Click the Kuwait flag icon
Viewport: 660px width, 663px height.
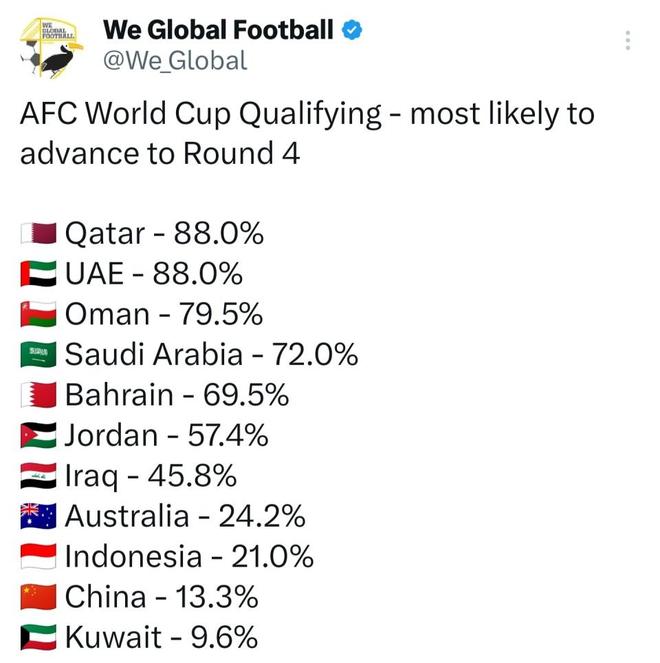click(40, 638)
